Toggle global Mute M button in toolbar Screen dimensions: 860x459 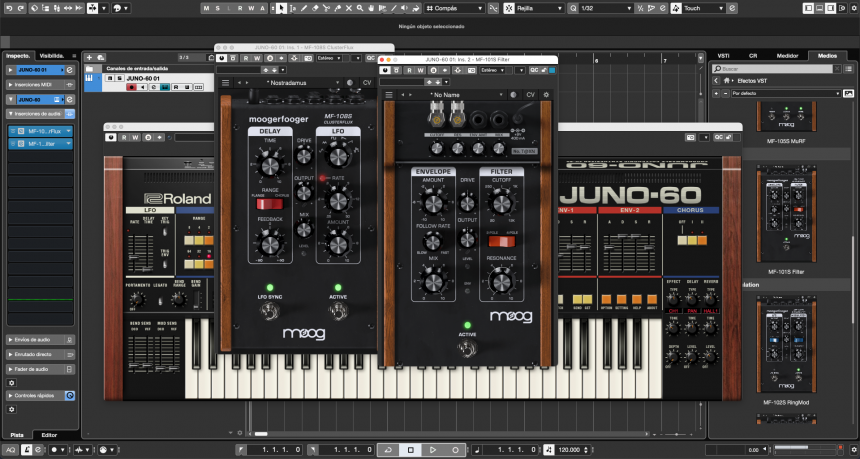206,8
